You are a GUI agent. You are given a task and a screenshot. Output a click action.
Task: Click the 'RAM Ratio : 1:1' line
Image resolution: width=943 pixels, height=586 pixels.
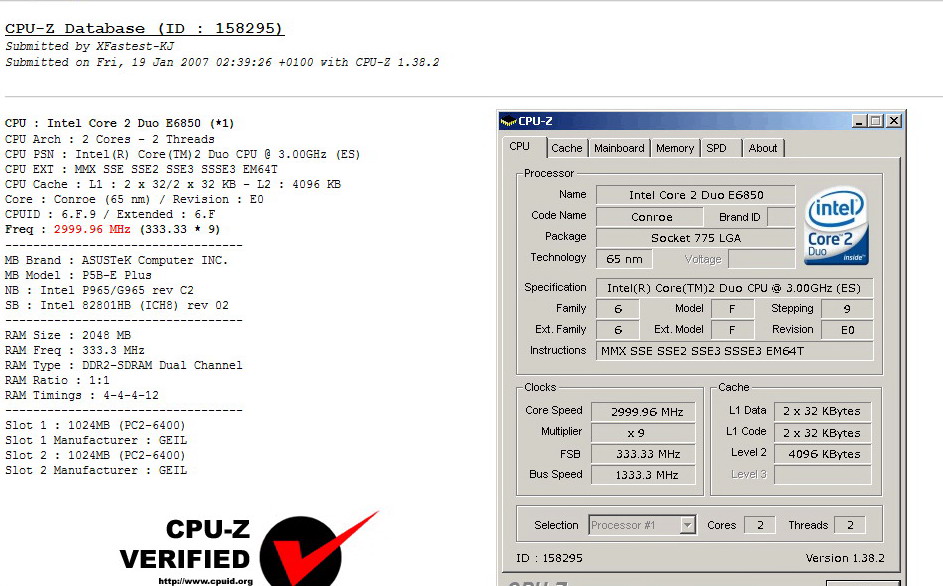click(x=57, y=380)
